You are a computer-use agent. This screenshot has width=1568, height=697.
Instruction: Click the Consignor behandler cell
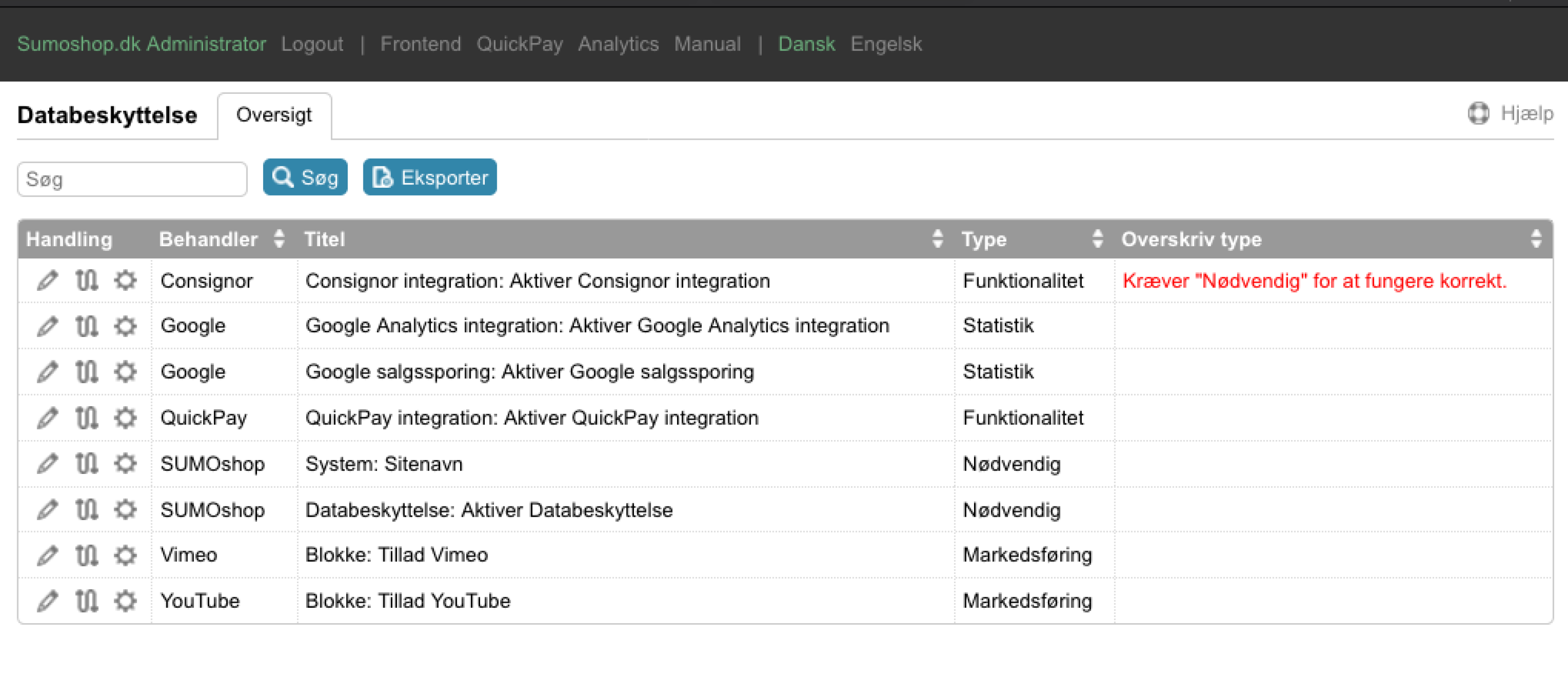click(x=206, y=281)
